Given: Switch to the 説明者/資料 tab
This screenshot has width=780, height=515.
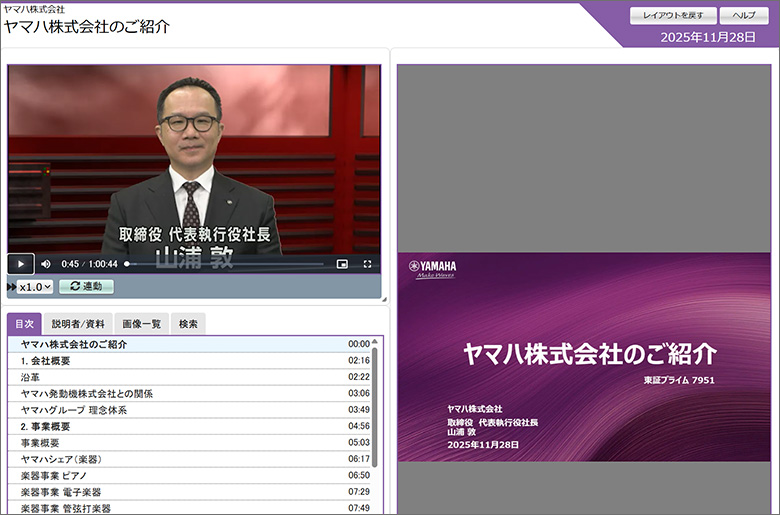Looking at the screenshot, I should (x=78, y=324).
